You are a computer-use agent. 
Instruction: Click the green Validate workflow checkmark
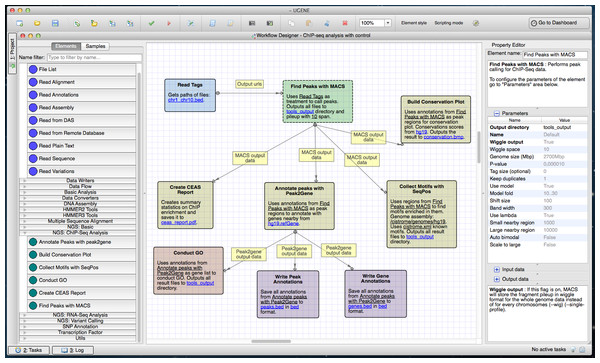click(152, 23)
